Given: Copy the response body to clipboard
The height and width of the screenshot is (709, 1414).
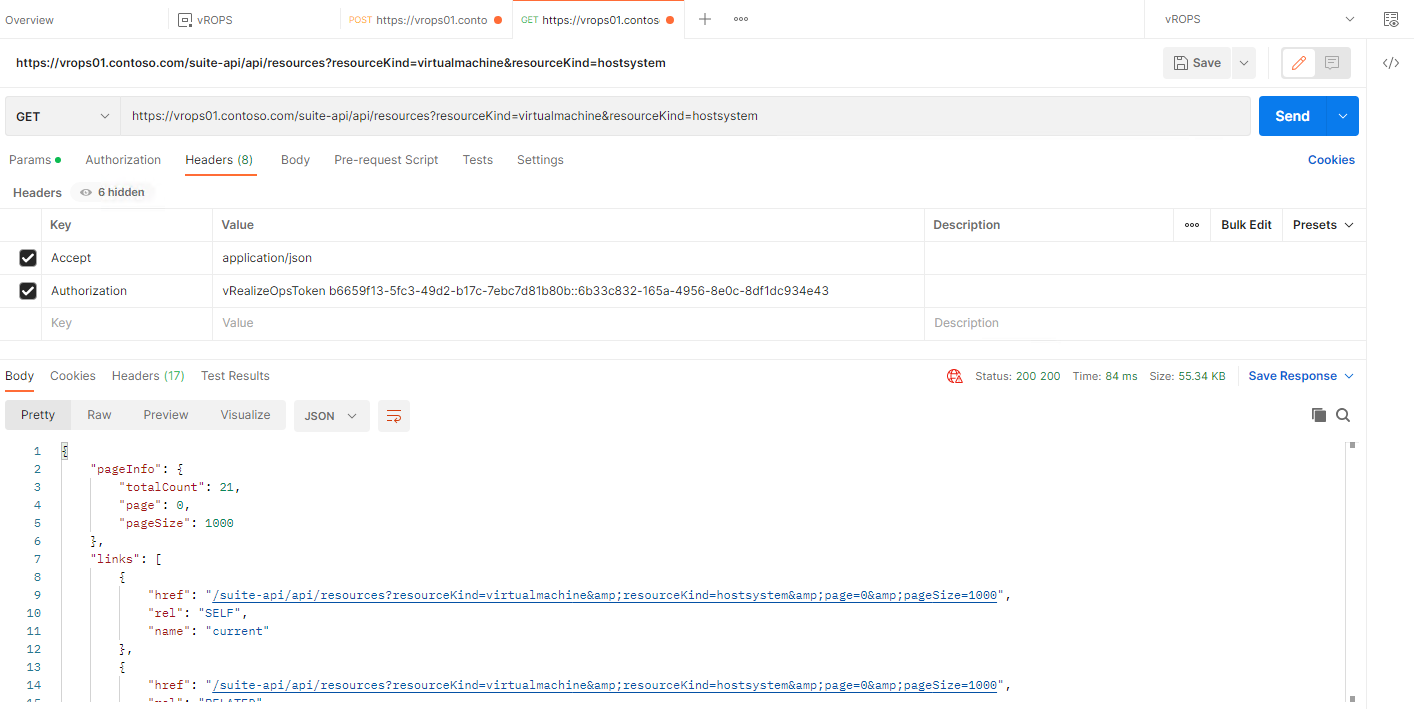Looking at the screenshot, I should [x=1319, y=415].
